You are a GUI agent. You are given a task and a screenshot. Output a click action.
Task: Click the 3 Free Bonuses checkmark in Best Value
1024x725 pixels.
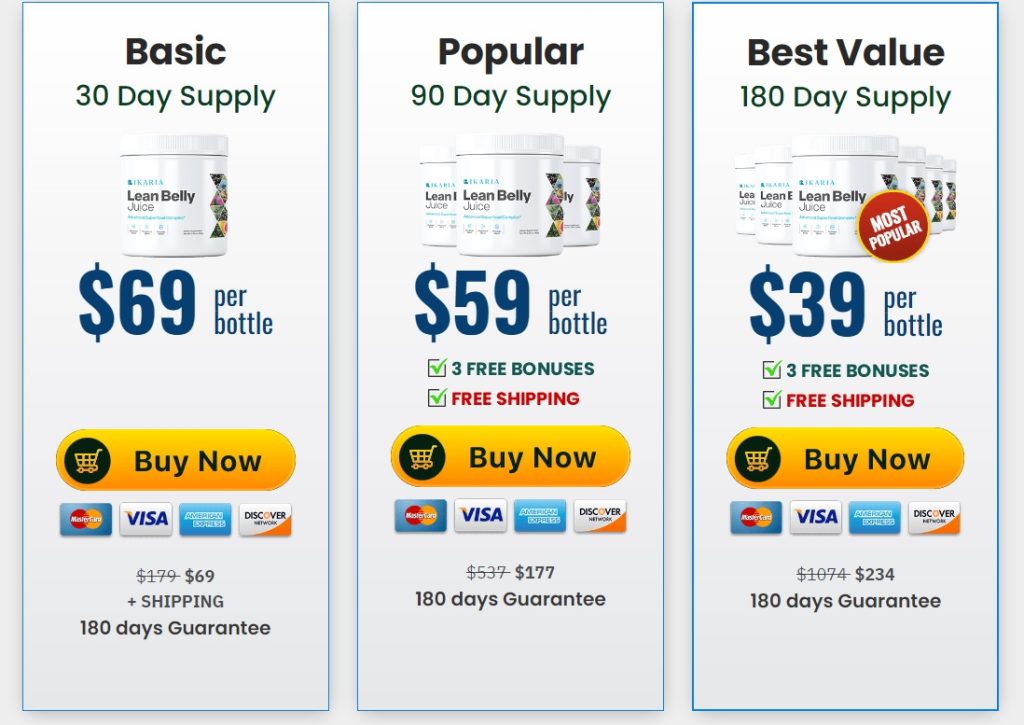tap(772, 370)
